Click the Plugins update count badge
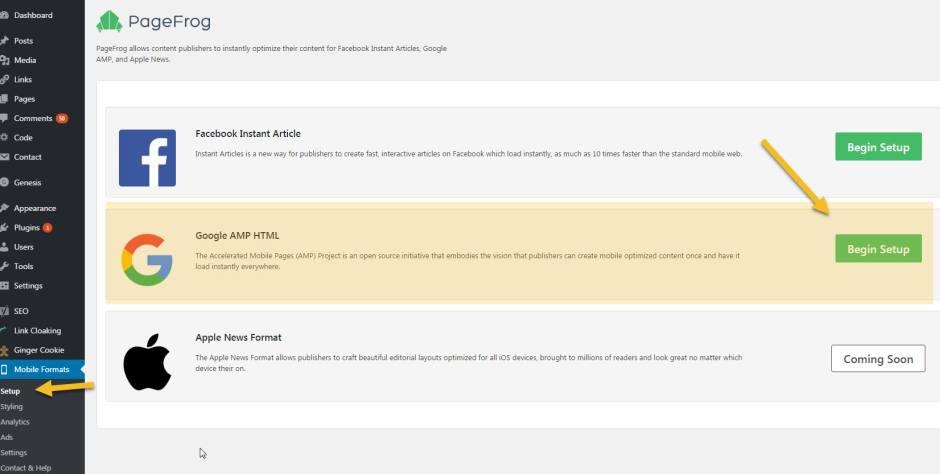Screen dimensions: 940x474 point(47,228)
